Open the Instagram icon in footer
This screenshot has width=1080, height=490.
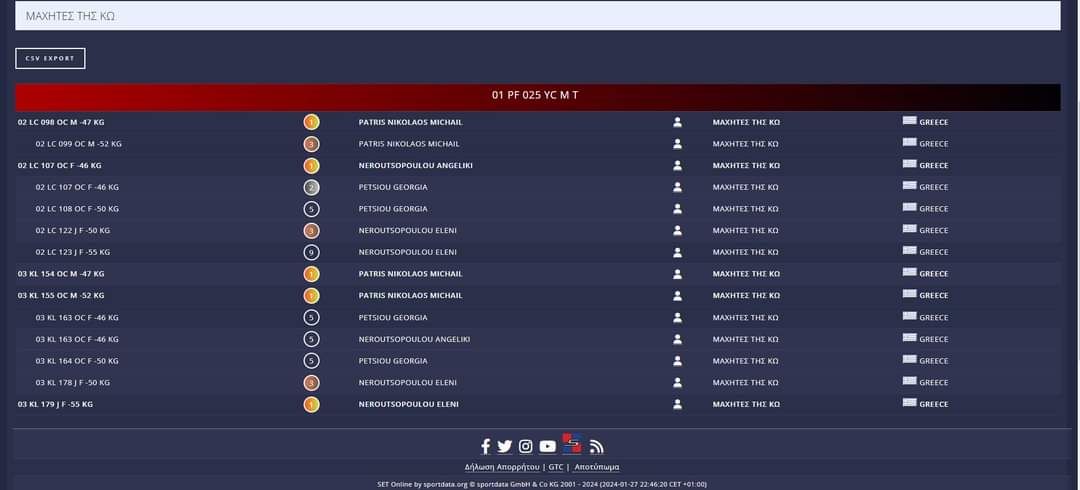pyautogui.click(x=526, y=446)
